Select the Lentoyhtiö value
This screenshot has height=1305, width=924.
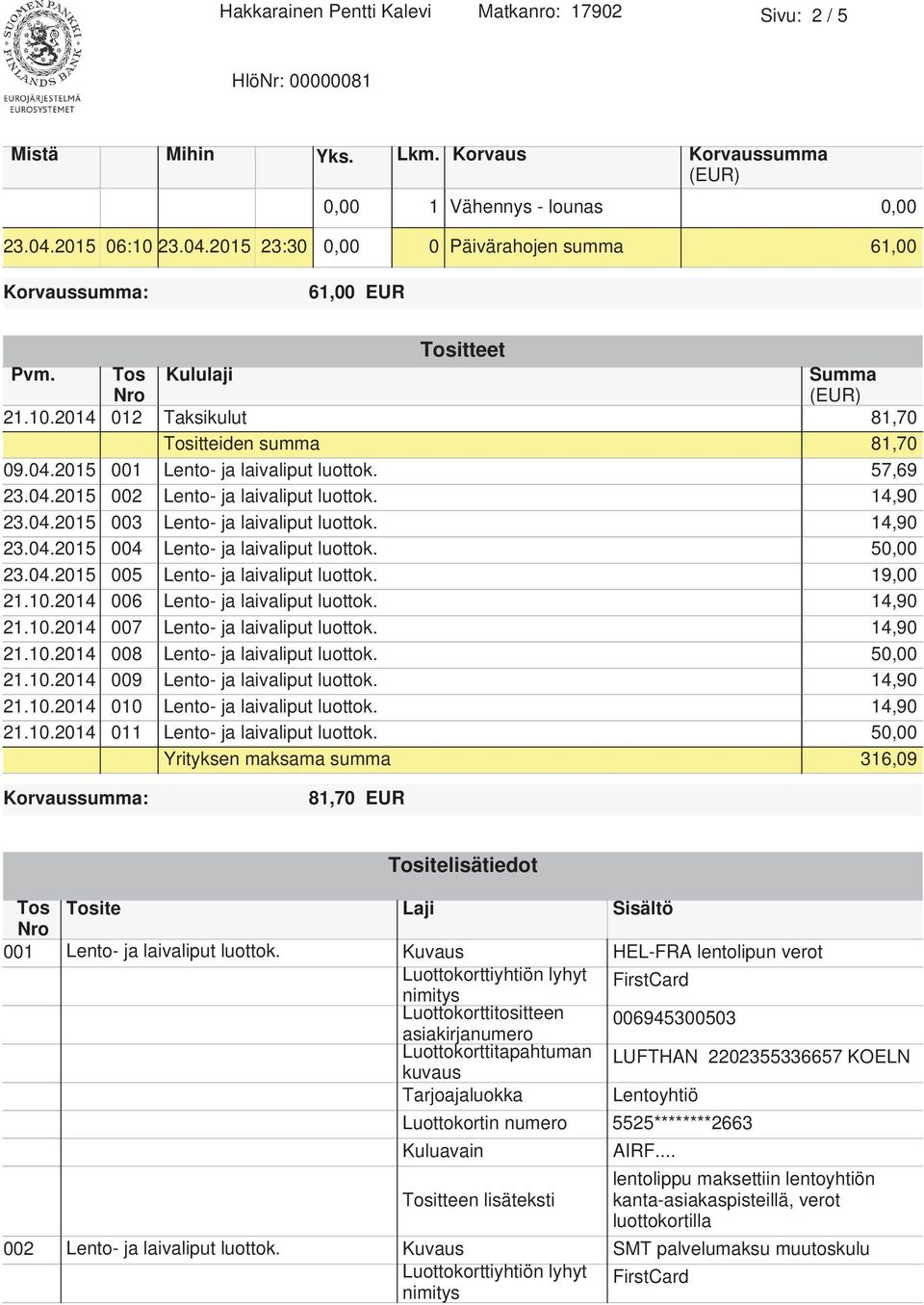click(655, 1095)
